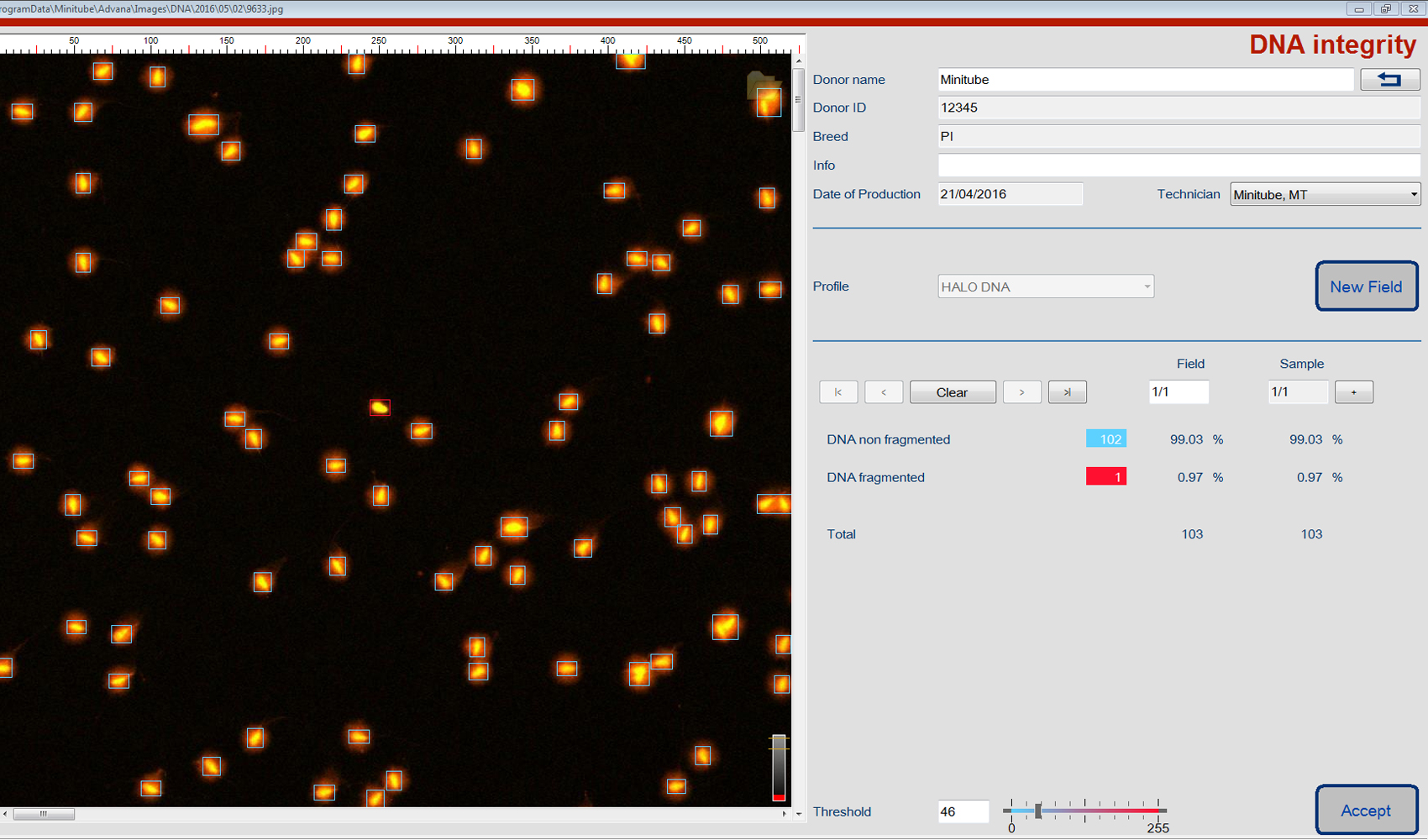
Task: Focus the empty Info text field
Action: click(x=1178, y=165)
